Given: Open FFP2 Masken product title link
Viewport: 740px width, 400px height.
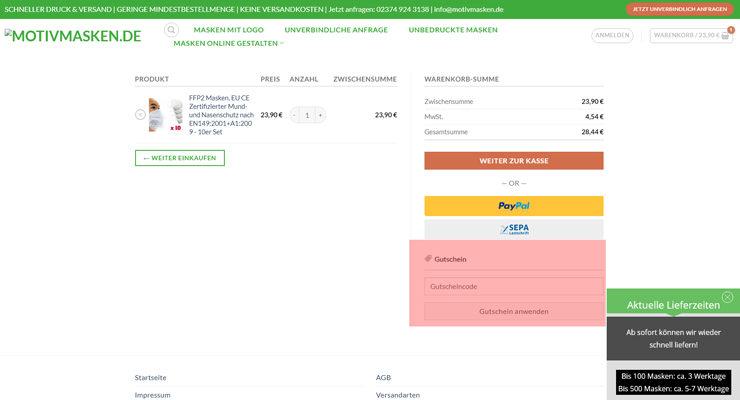Looking at the screenshot, I should click(221, 115).
